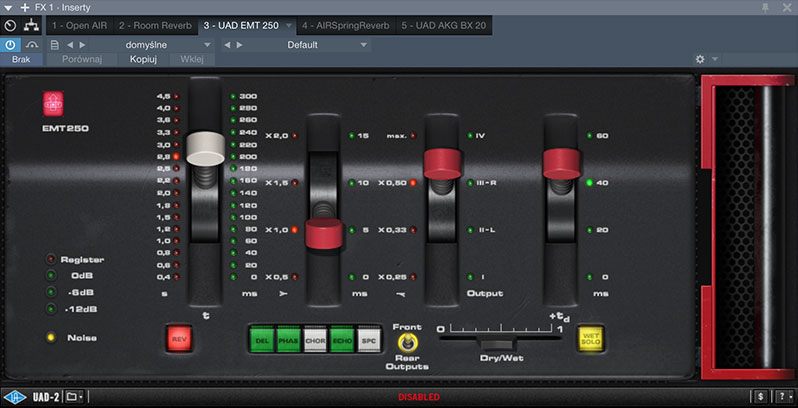Click the dial knob icon beside the tabs

tap(10, 25)
